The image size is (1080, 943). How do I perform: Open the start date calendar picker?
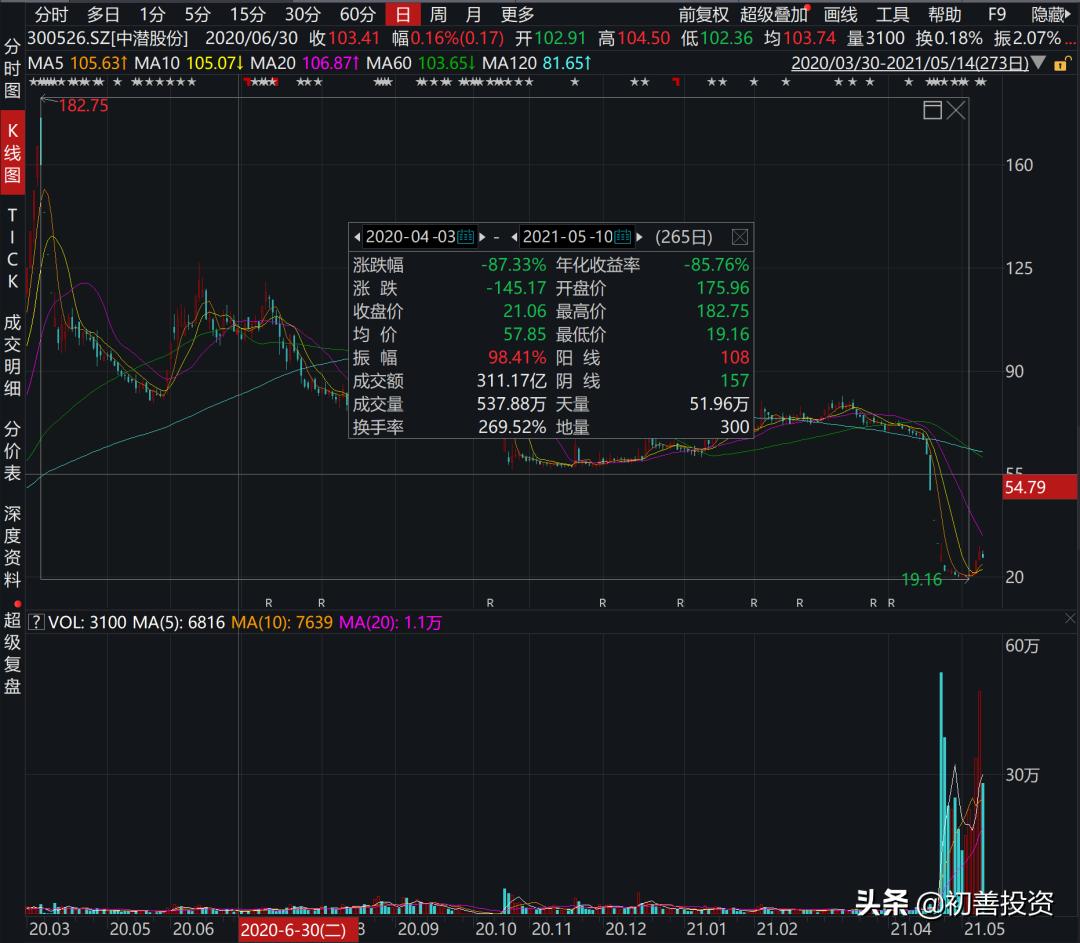(466, 237)
